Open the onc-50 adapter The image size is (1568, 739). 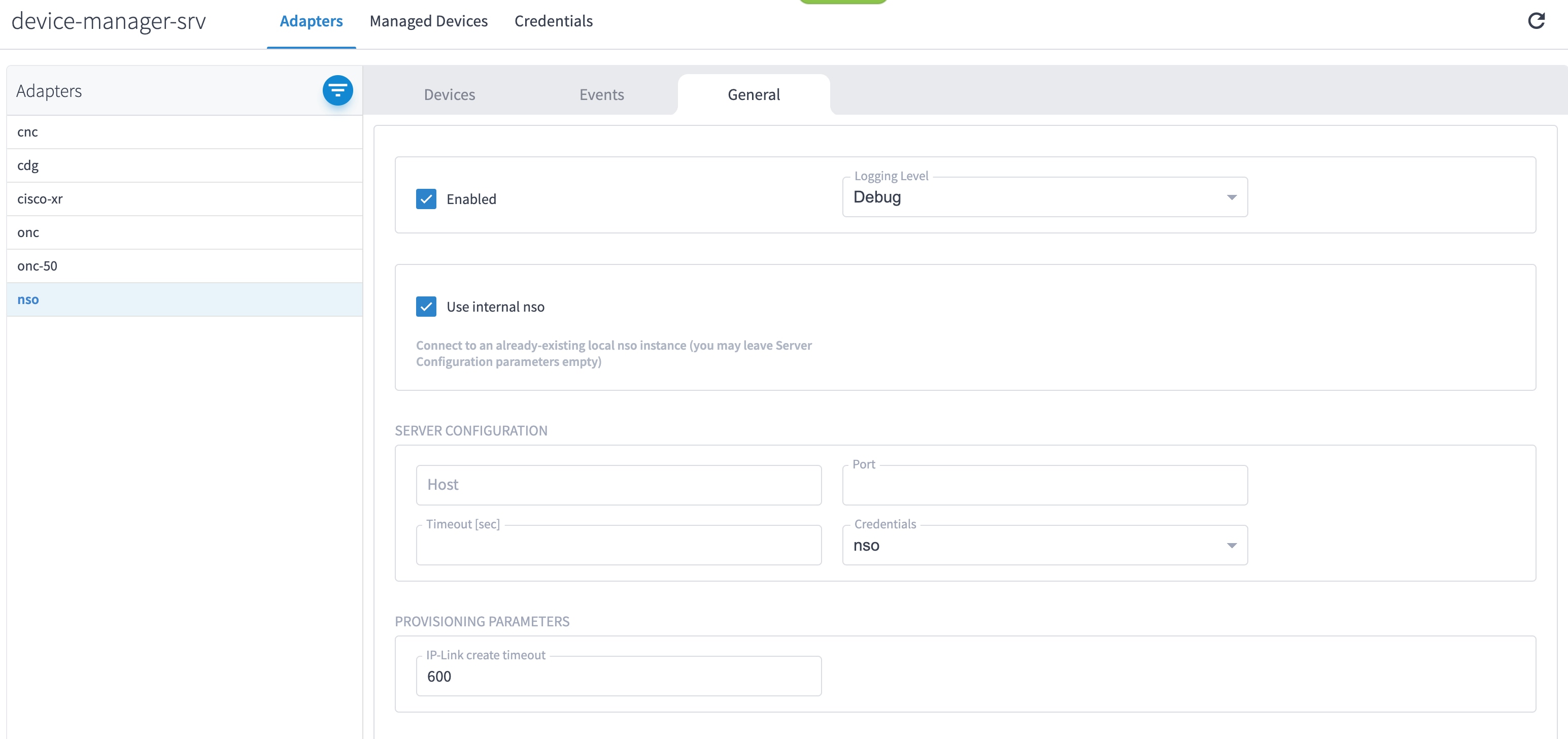[x=184, y=266]
